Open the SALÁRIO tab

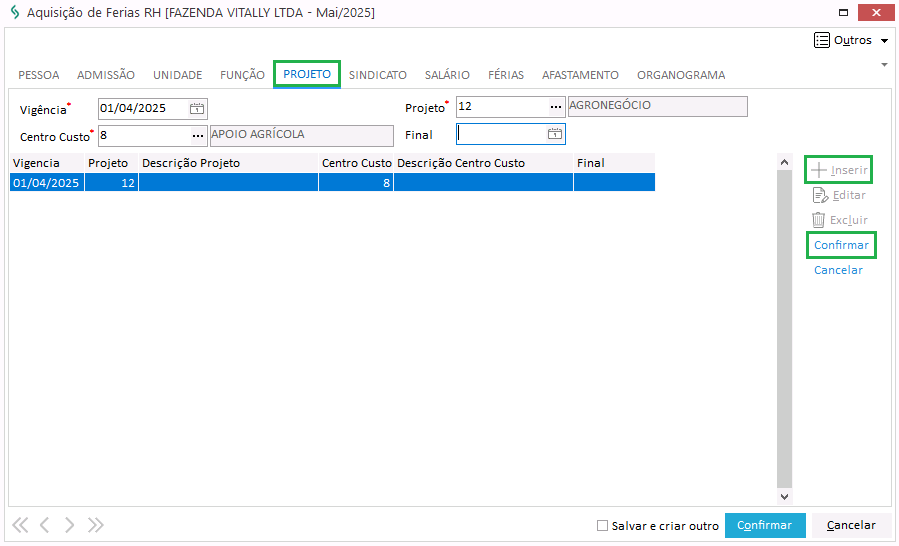tap(447, 75)
